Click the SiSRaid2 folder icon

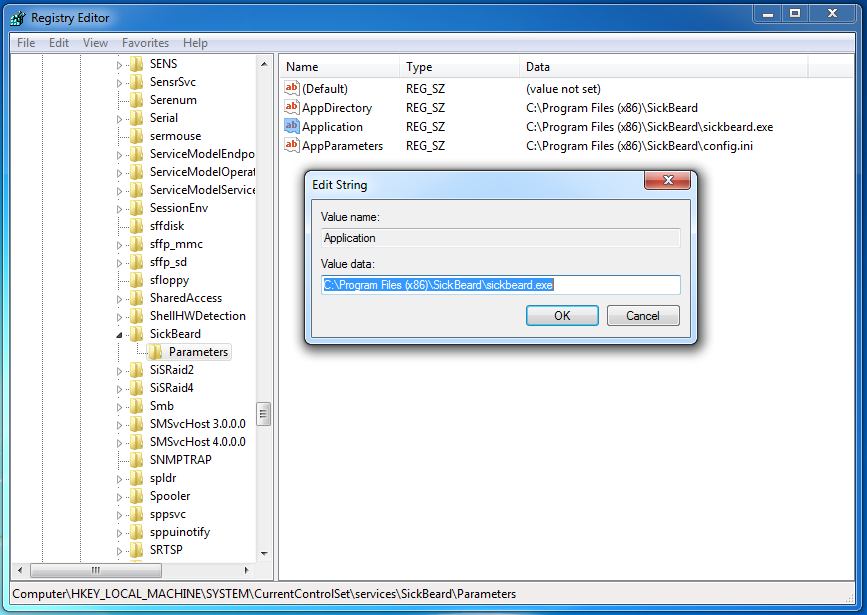pyautogui.click(x=137, y=370)
